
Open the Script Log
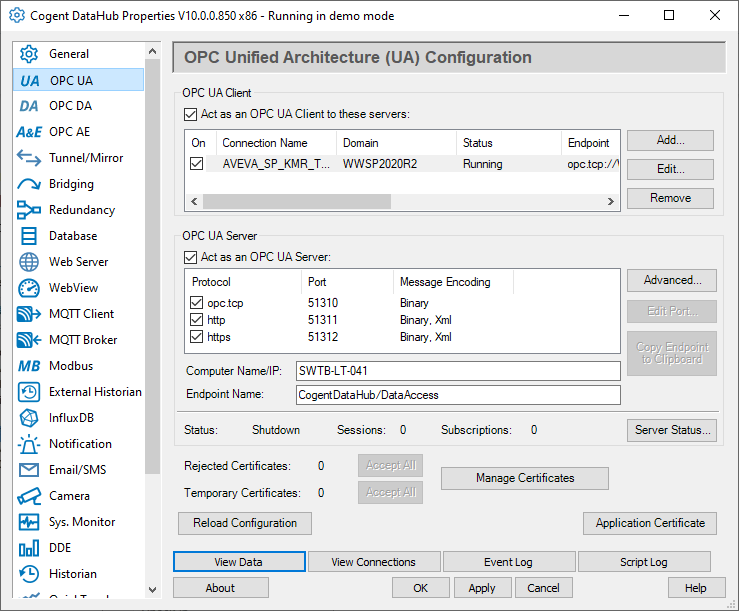[644, 562]
